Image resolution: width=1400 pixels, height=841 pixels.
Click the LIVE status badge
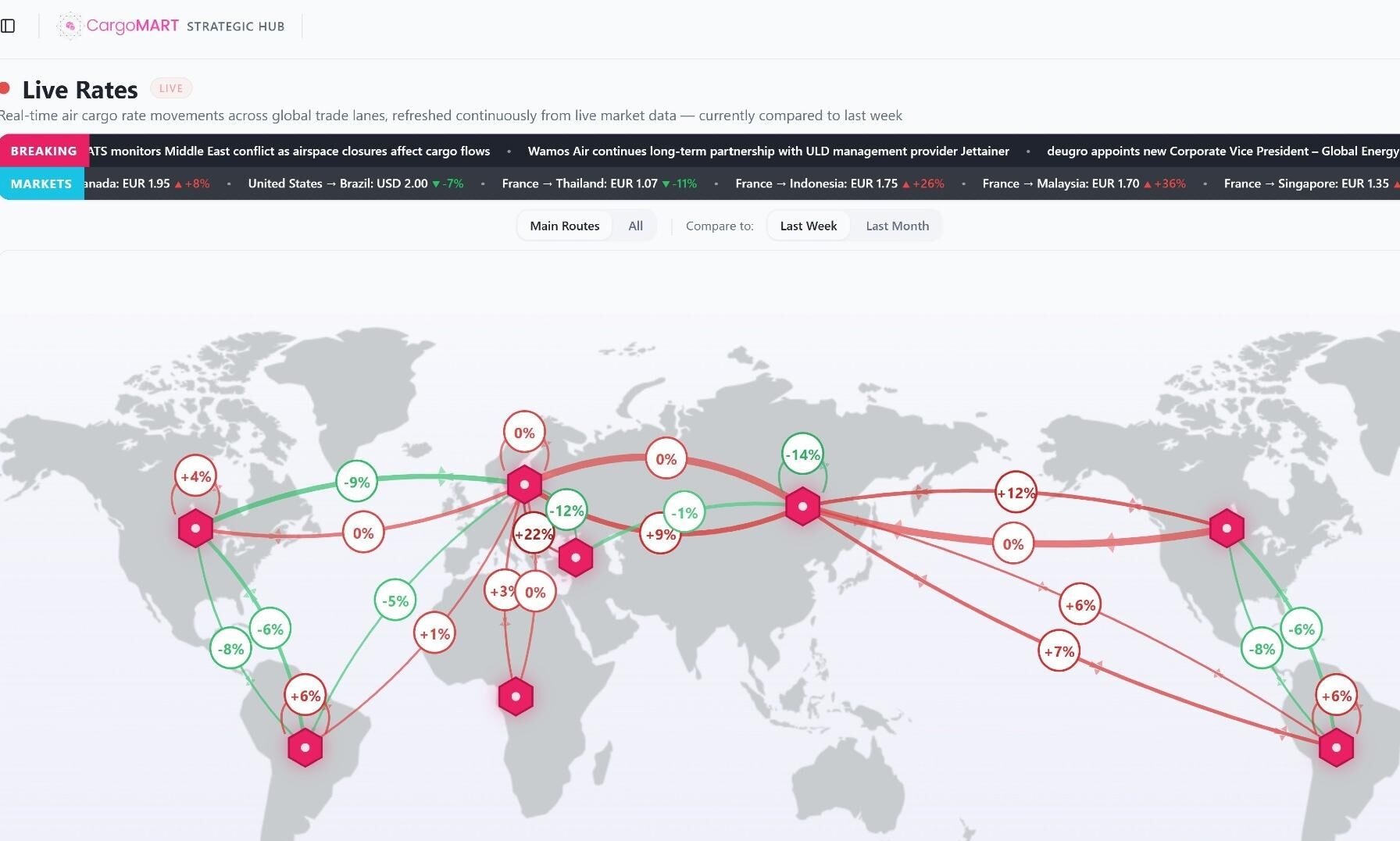point(171,88)
